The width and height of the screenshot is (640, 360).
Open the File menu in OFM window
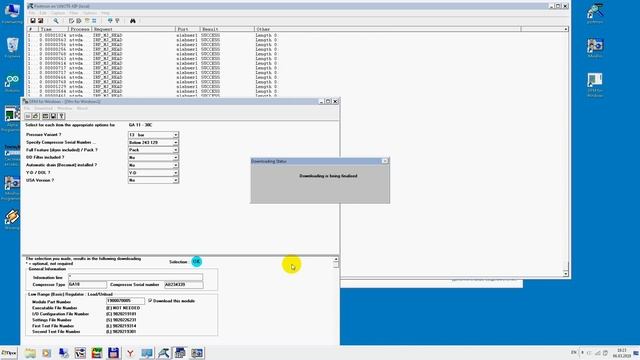click(27, 109)
